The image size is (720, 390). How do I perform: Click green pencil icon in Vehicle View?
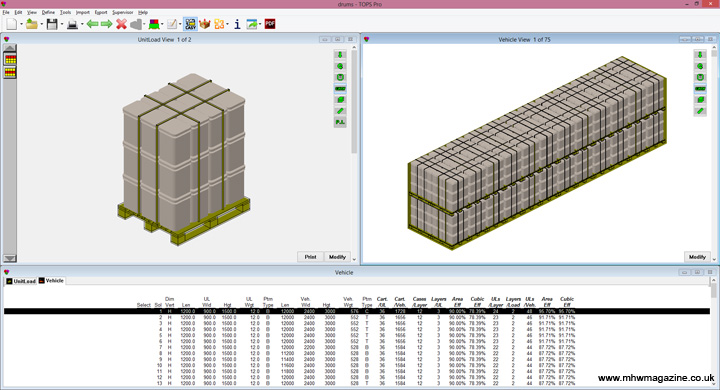(x=700, y=111)
